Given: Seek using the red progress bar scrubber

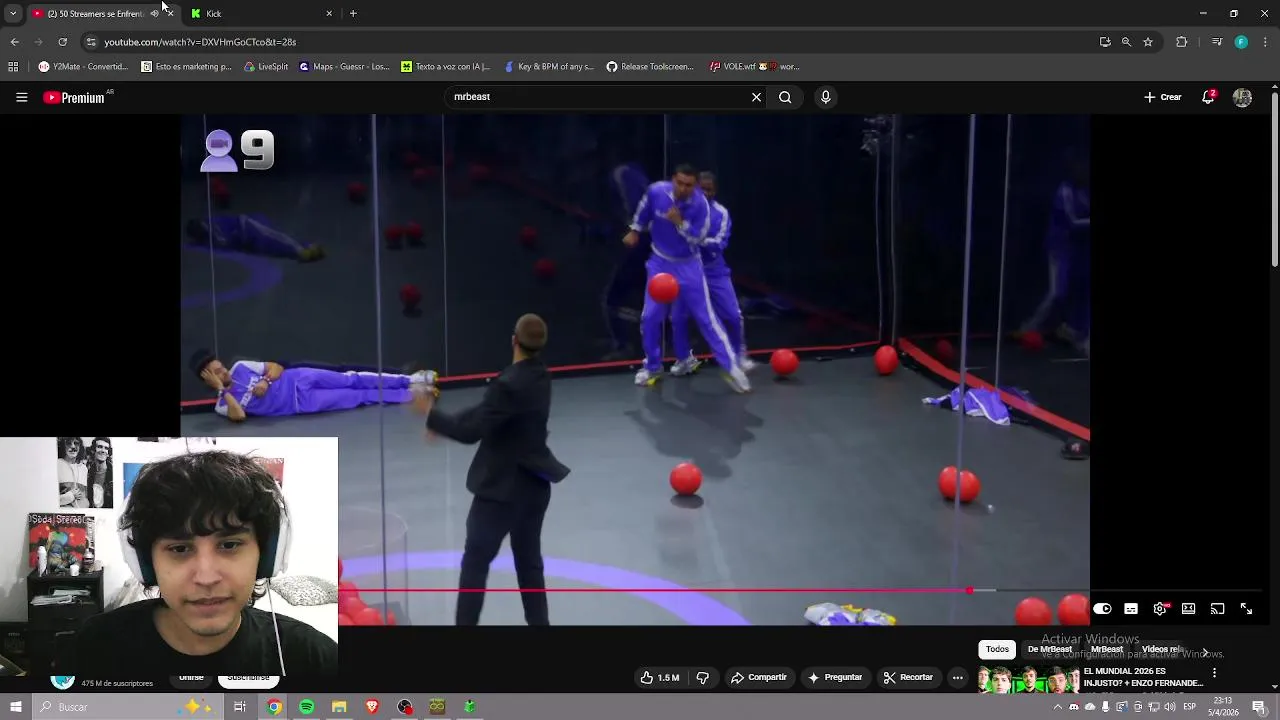Looking at the screenshot, I should click(970, 591).
